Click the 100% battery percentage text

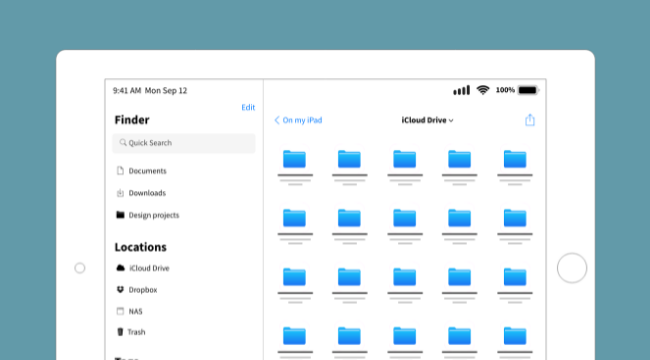click(505, 90)
